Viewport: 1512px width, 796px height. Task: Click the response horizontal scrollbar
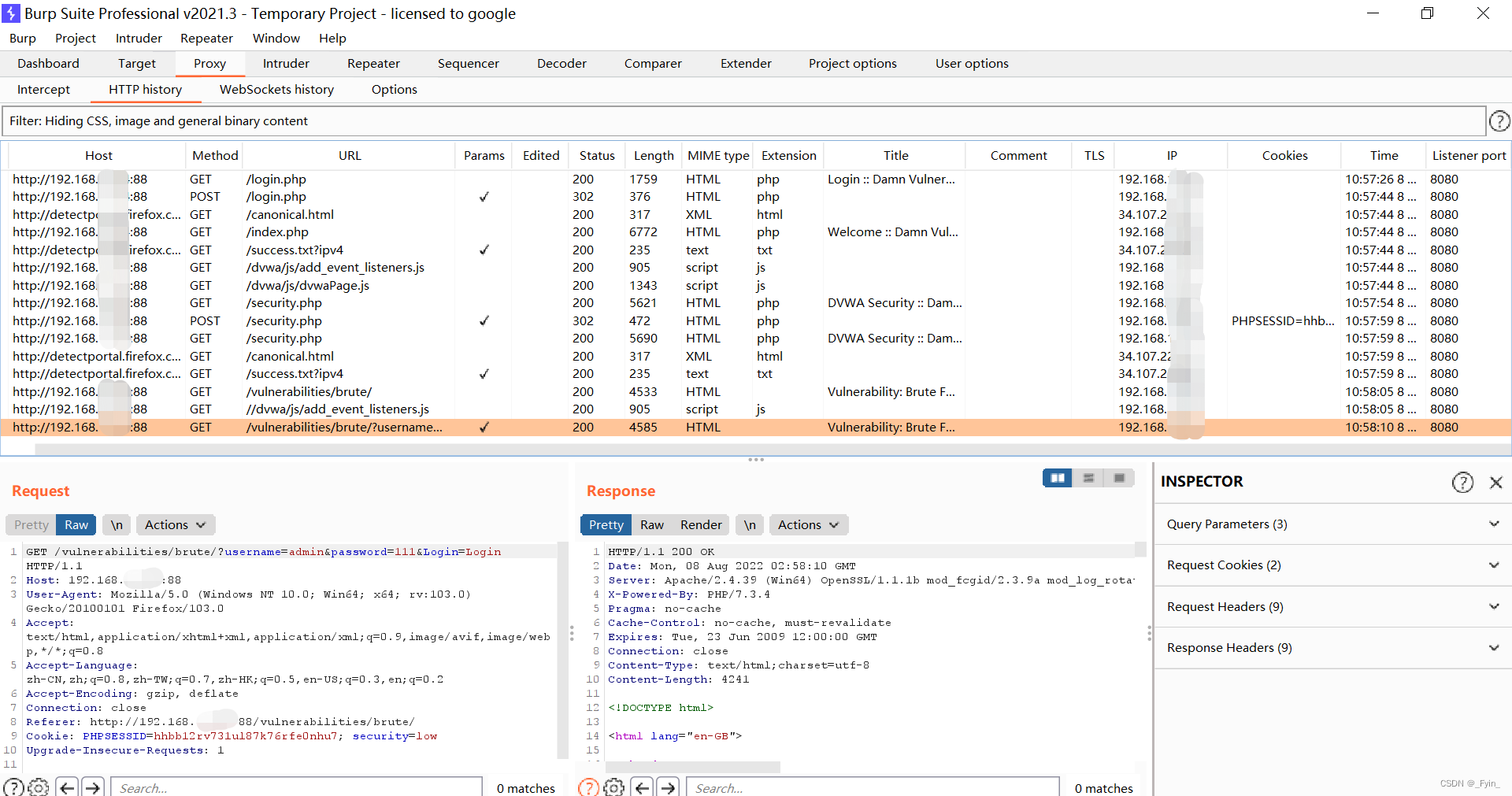coord(693,767)
